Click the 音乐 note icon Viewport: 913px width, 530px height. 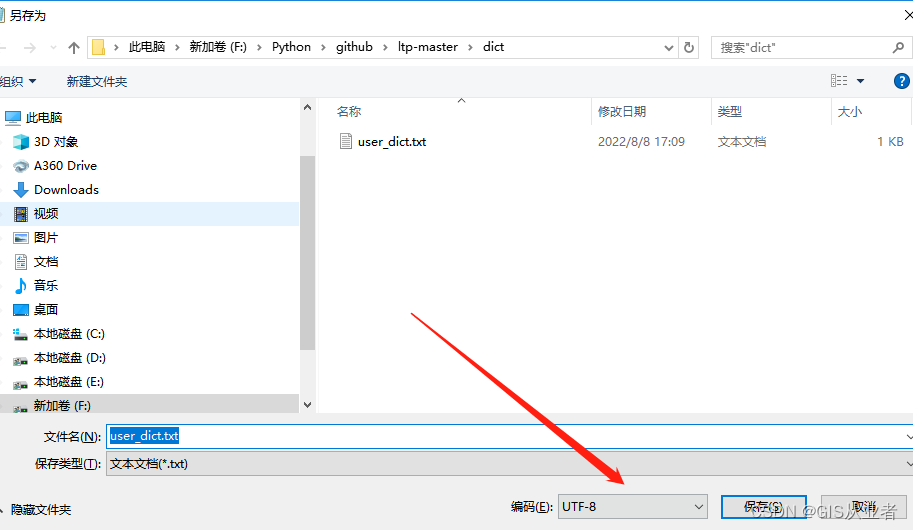[x=21, y=286]
